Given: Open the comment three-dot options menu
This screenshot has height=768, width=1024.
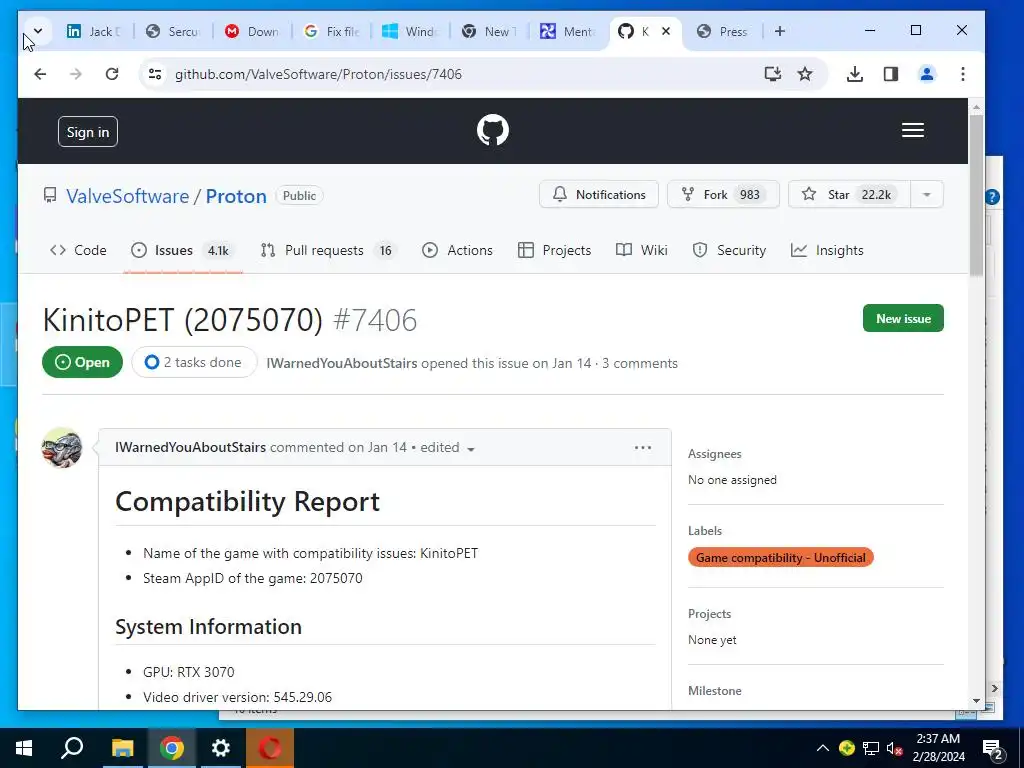Looking at the screenshot, I should (643, 447).
